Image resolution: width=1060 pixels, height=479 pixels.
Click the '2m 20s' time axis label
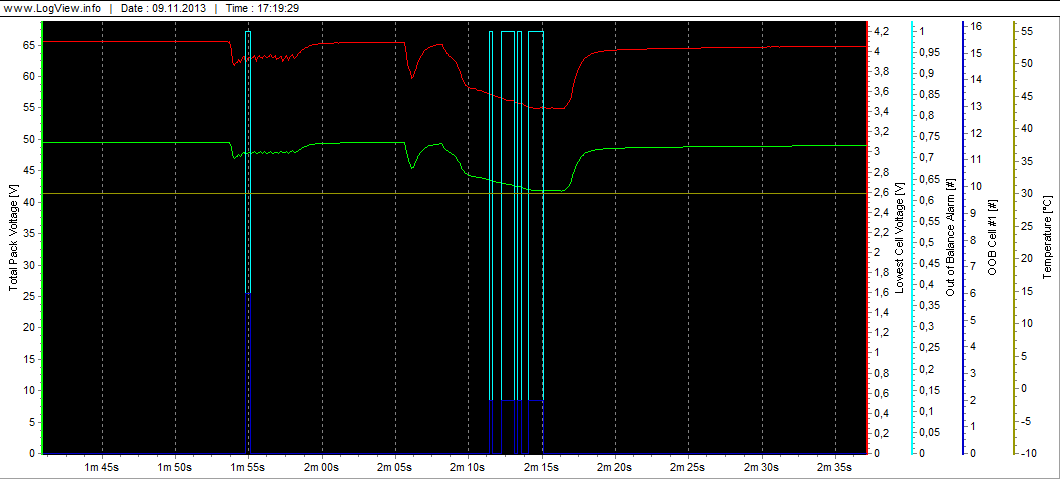point(616,467)
